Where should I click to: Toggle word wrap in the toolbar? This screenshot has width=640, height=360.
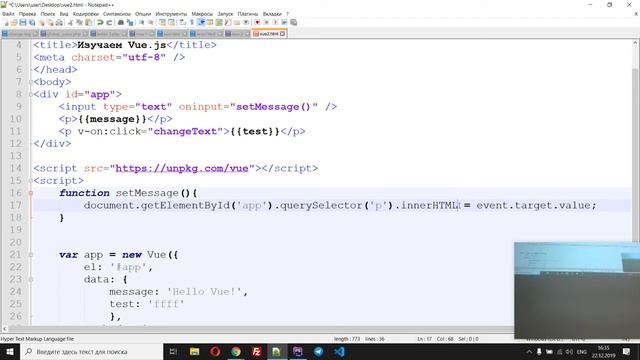tap(182, 22)
